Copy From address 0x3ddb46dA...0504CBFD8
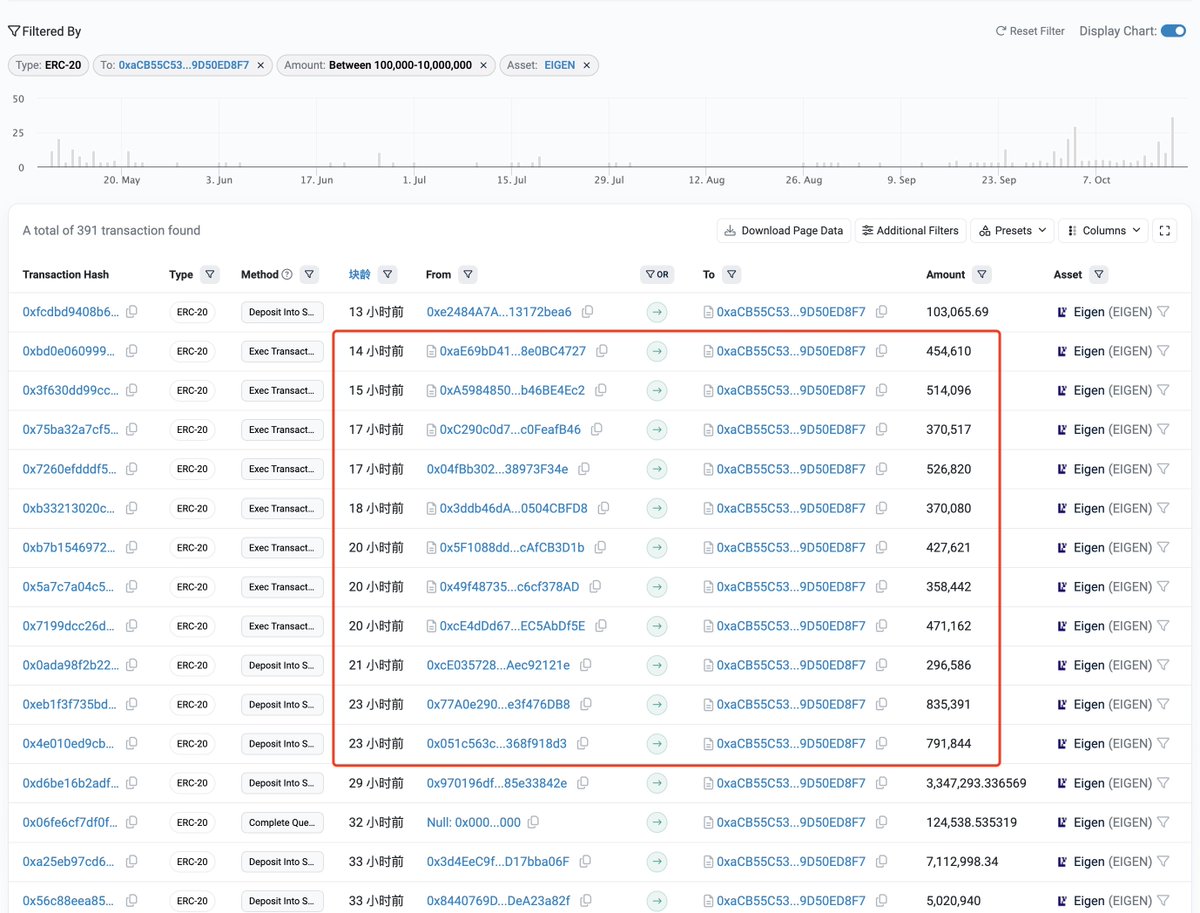 coord(604,508)
